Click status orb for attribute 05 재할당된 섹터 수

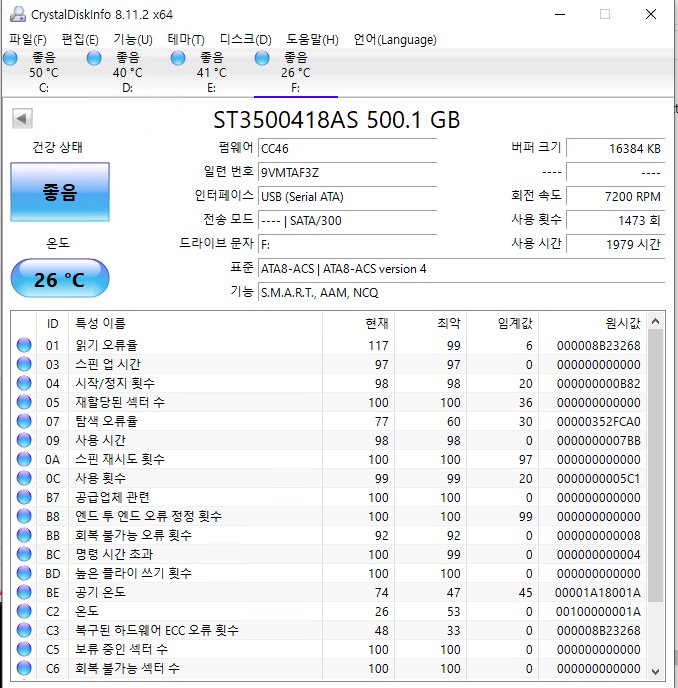[x=24, y=402]
